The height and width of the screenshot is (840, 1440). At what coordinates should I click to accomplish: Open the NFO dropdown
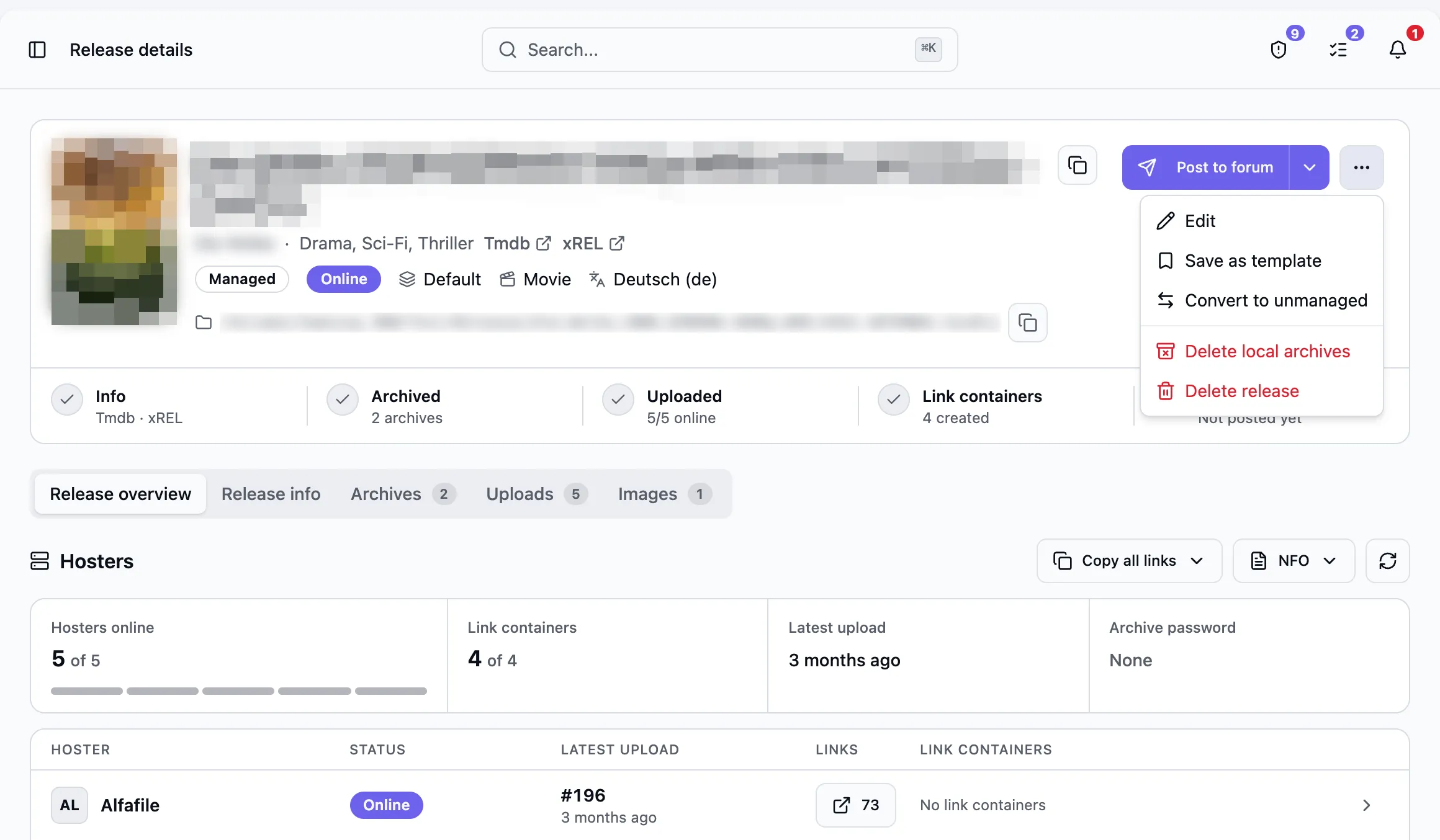(x=1294, y=561)
